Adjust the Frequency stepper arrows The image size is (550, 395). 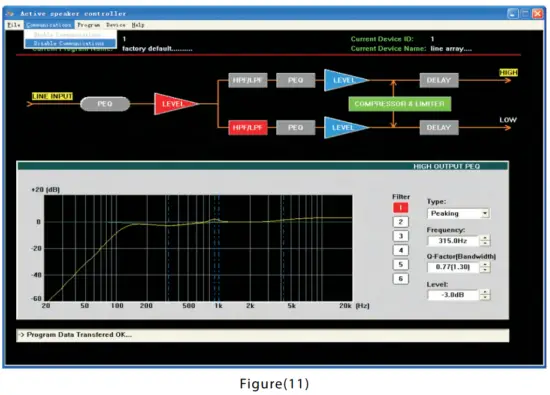485,241
